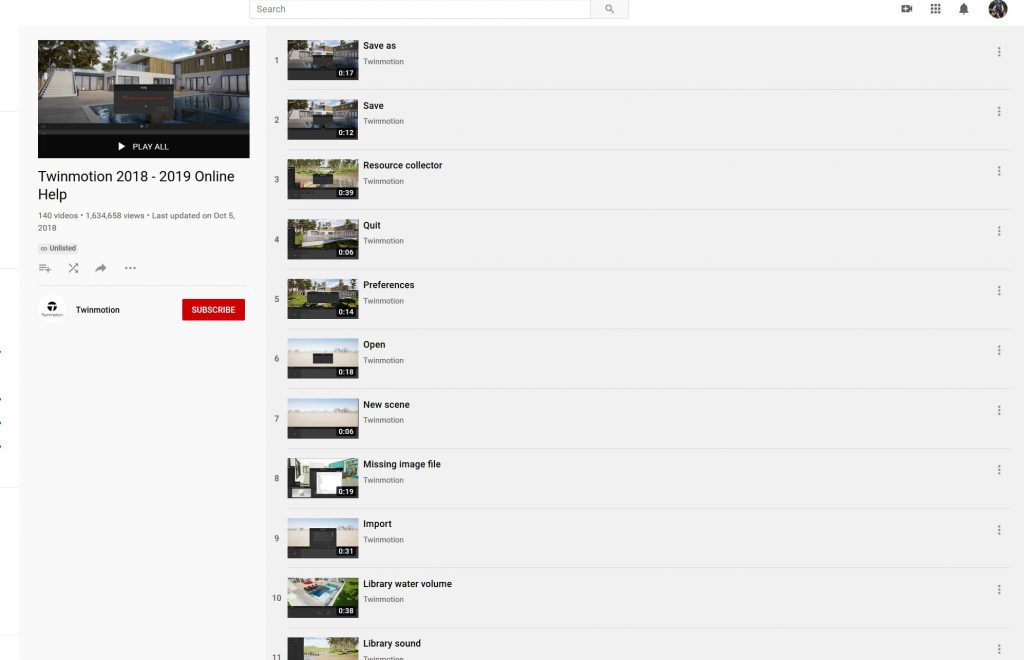
Task: Open playlist more options ellipsis
Action: (x=130, y=268)
